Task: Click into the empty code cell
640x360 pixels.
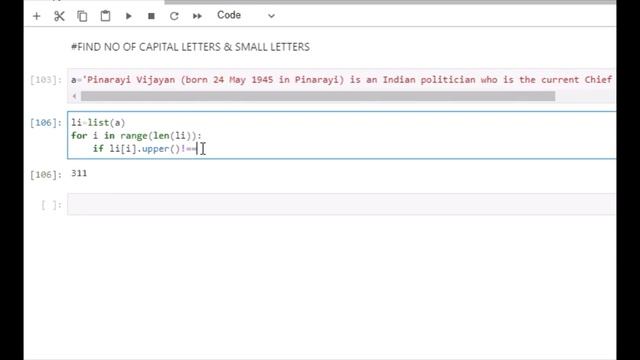Action: click(341, 204)
